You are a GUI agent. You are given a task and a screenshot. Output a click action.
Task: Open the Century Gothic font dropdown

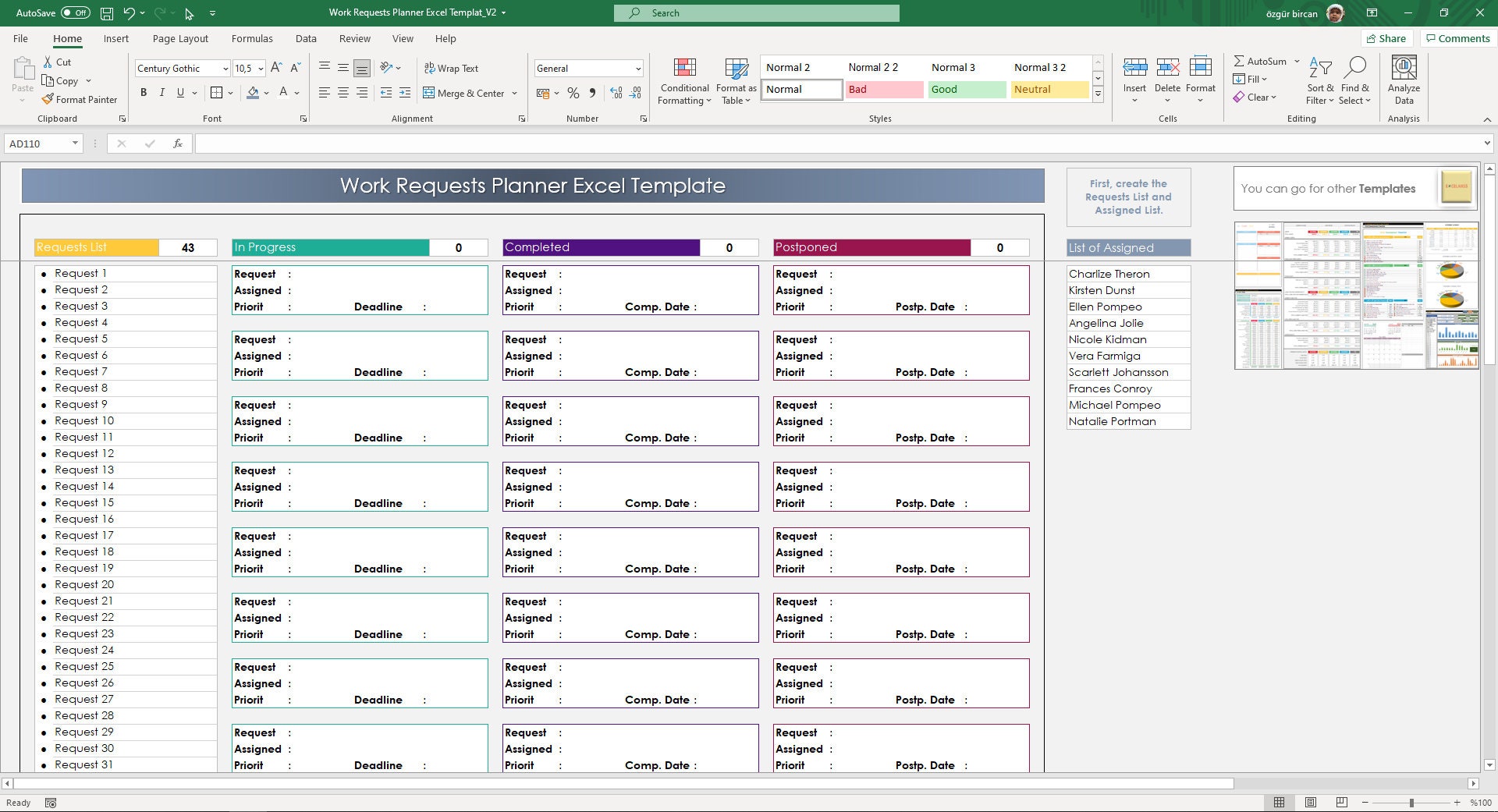pos(225,68)
